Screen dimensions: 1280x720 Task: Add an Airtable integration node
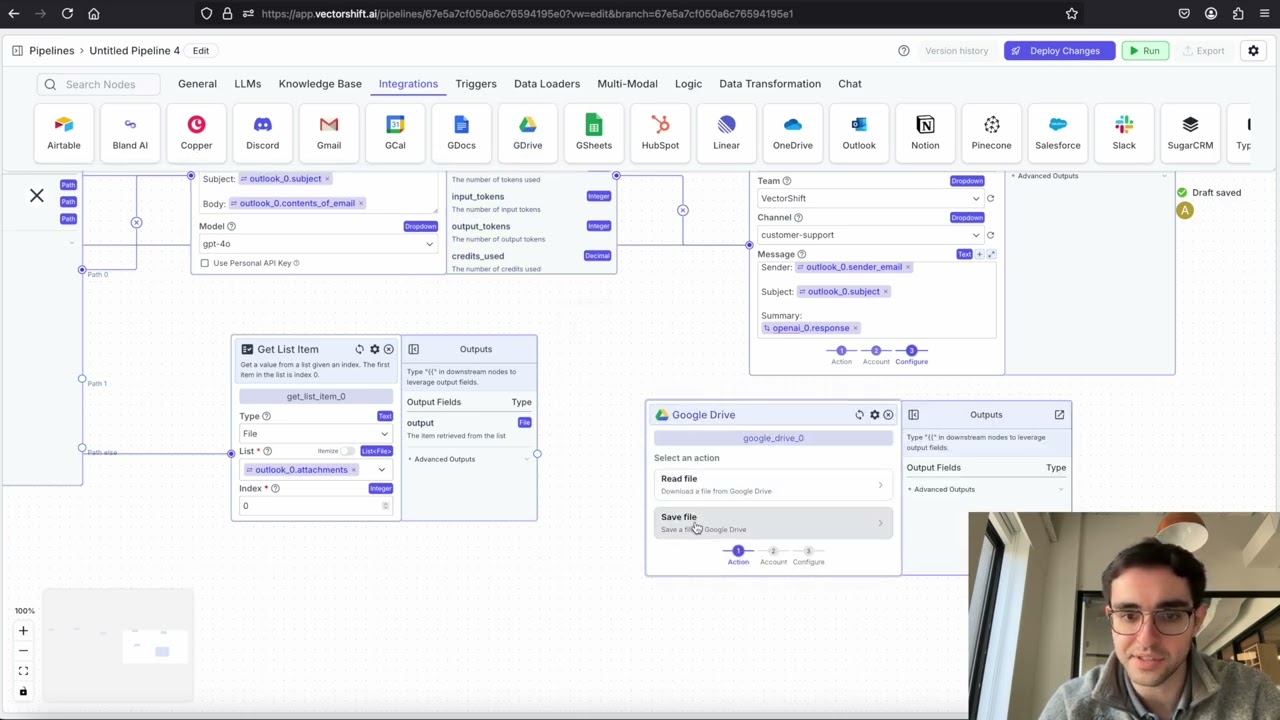tap(63, 134)
